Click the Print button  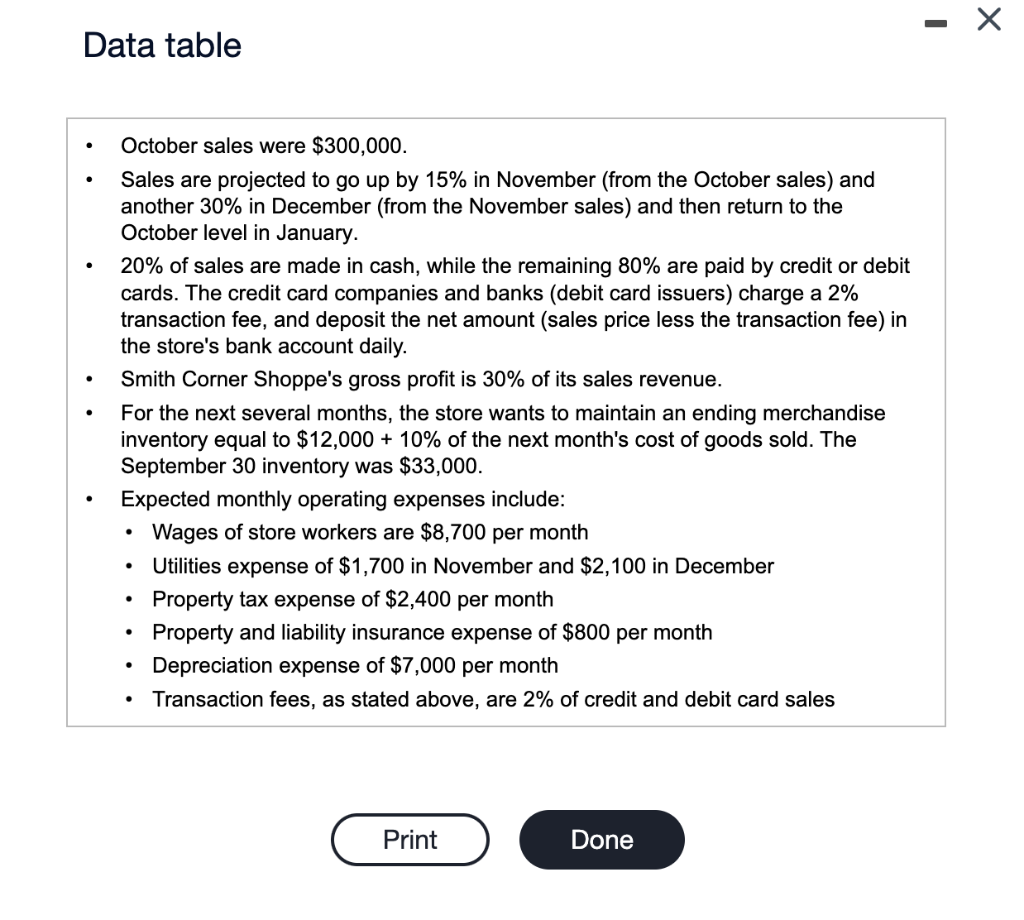409,839
